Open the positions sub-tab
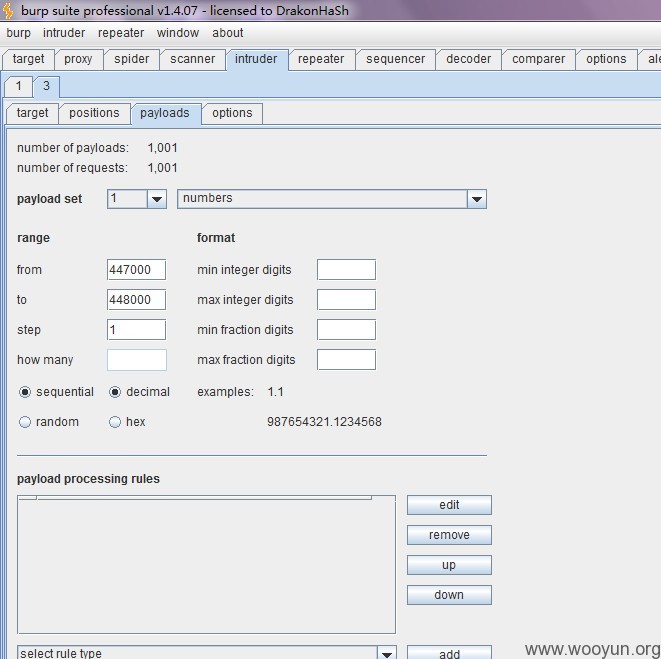 [x=94, y=113]
